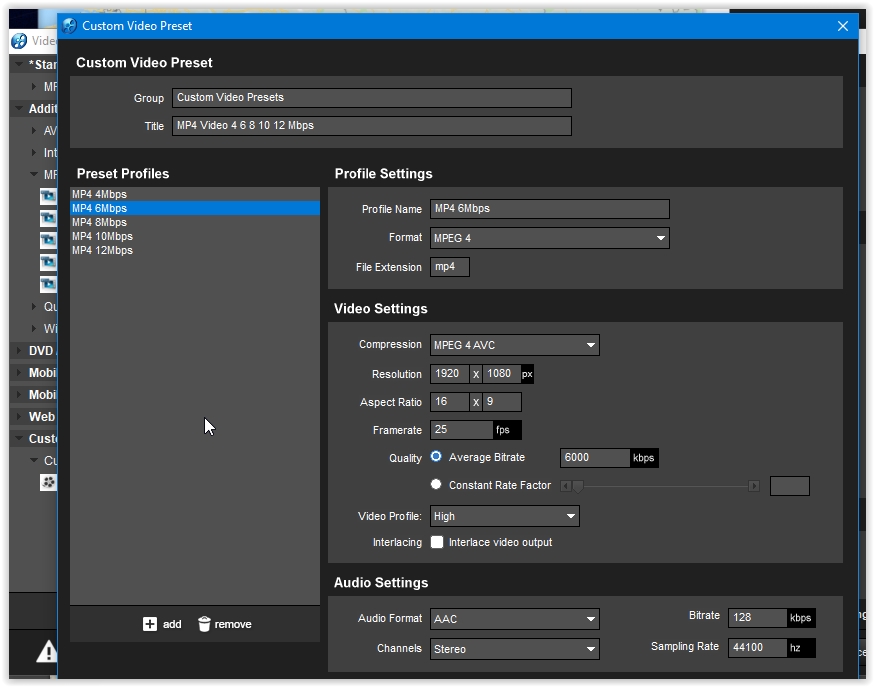Click the app logo in dialog title bar
The image size is (874, 687).
69,26
